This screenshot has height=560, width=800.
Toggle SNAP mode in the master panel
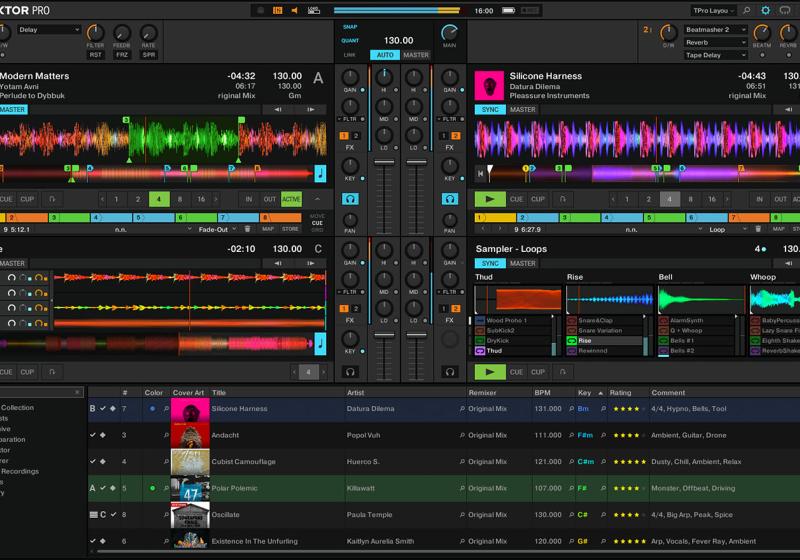point(350,27)
